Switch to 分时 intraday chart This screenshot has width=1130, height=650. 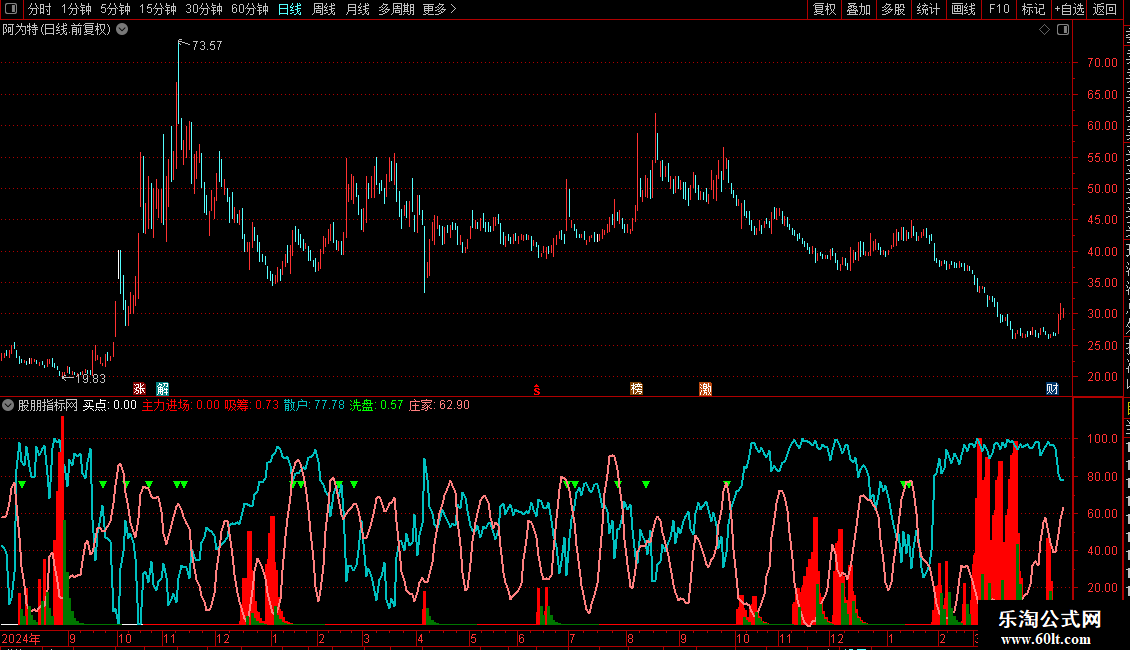tap(40, 9)
